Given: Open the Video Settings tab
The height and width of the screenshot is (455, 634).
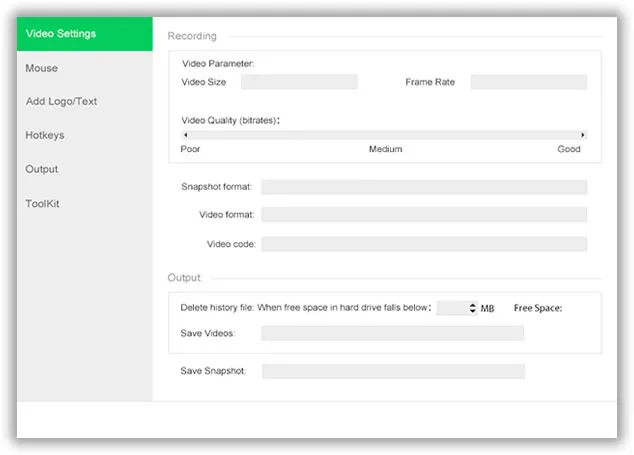Looking at the screenshot, I should pyautogui.click(x=85, y=34).
